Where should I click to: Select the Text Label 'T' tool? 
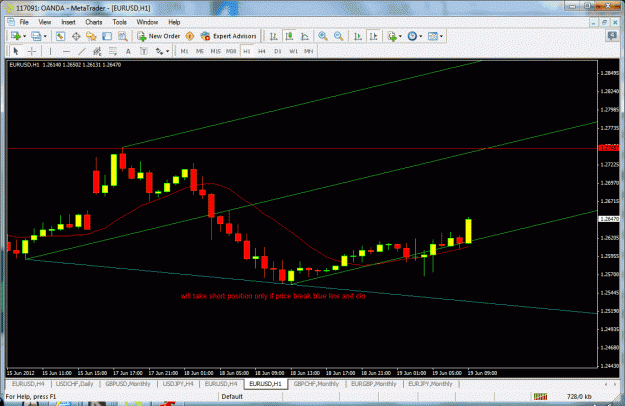143,51
